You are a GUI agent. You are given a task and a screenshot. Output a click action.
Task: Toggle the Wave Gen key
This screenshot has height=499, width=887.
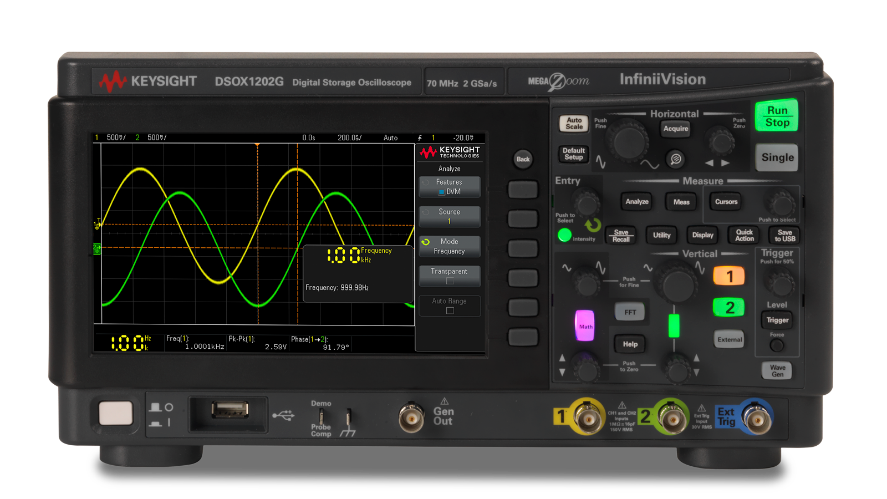(777, 371)
